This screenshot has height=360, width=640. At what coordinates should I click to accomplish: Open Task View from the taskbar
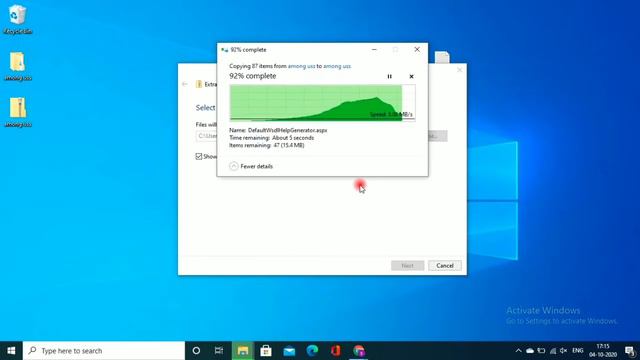pos(219,351)
